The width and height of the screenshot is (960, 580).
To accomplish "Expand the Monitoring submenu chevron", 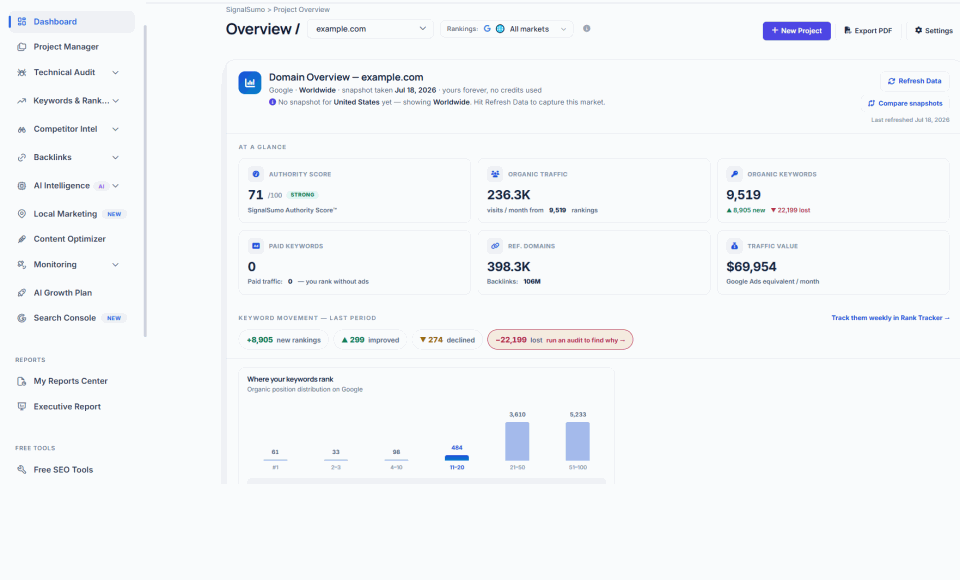I will tap(115, 265).
